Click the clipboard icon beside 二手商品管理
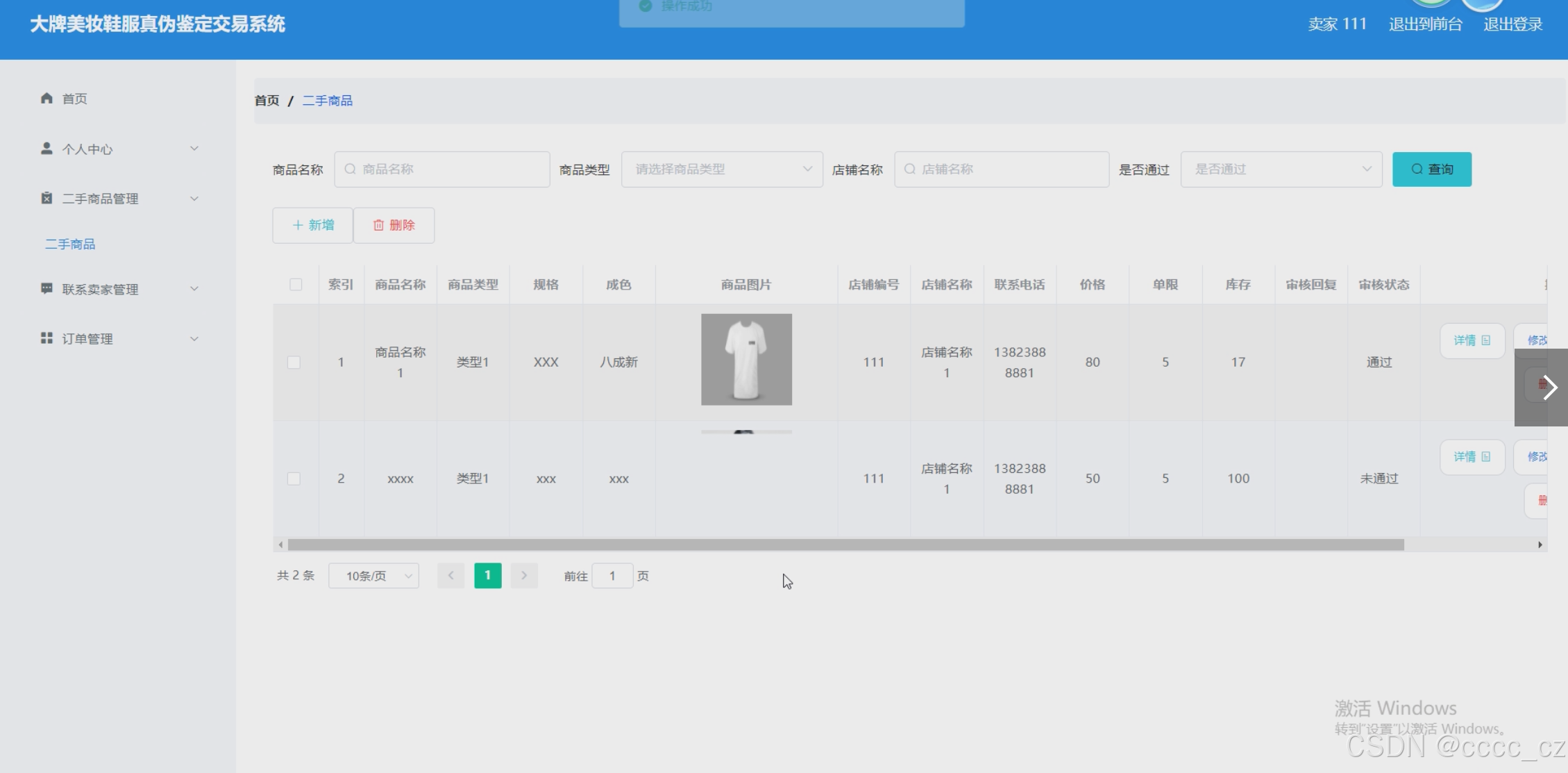The image size is (1568, 773). click(x=47, y=199)
